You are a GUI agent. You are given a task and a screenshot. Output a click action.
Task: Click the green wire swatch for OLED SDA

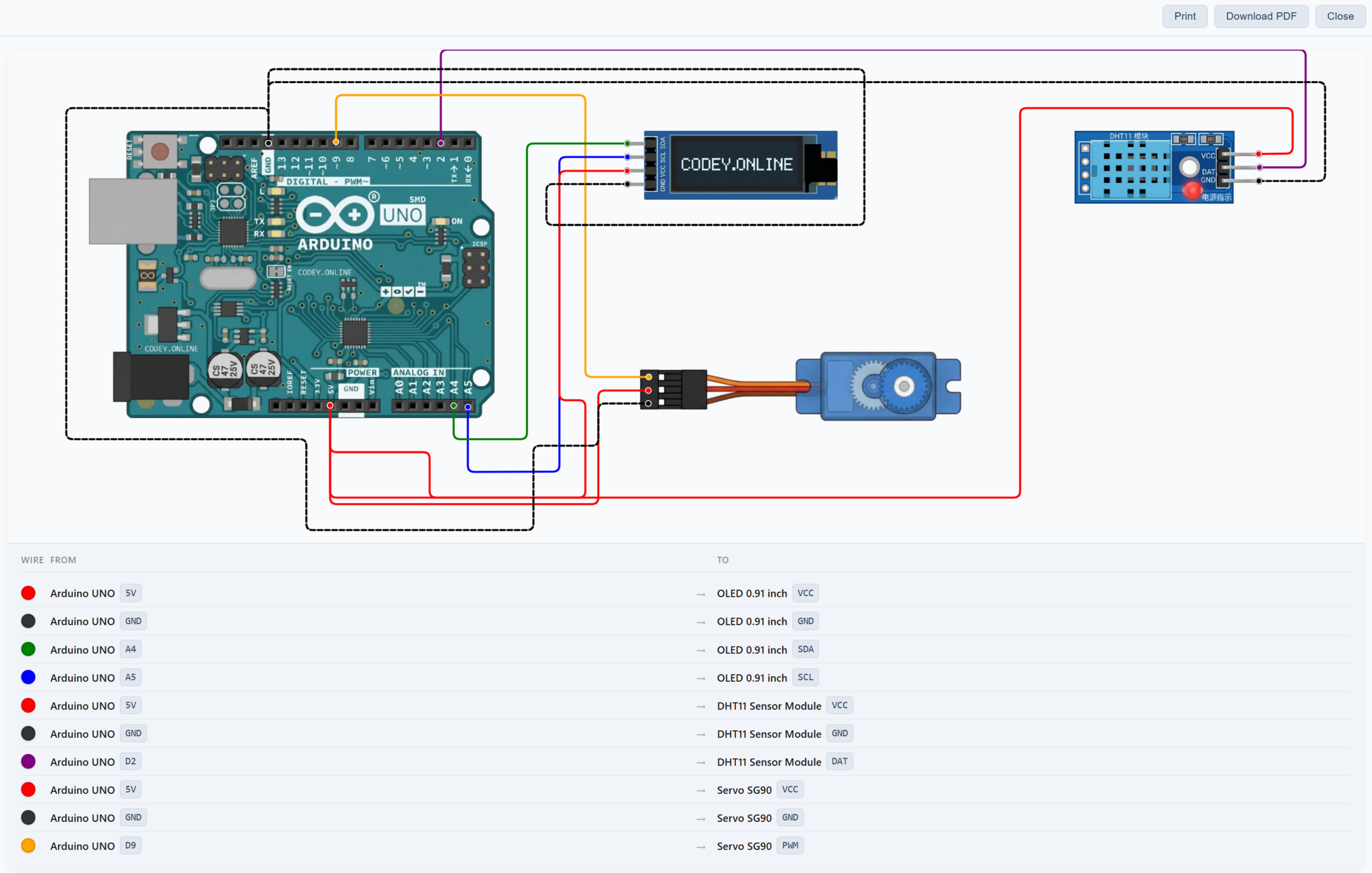[x=28, y=649]
